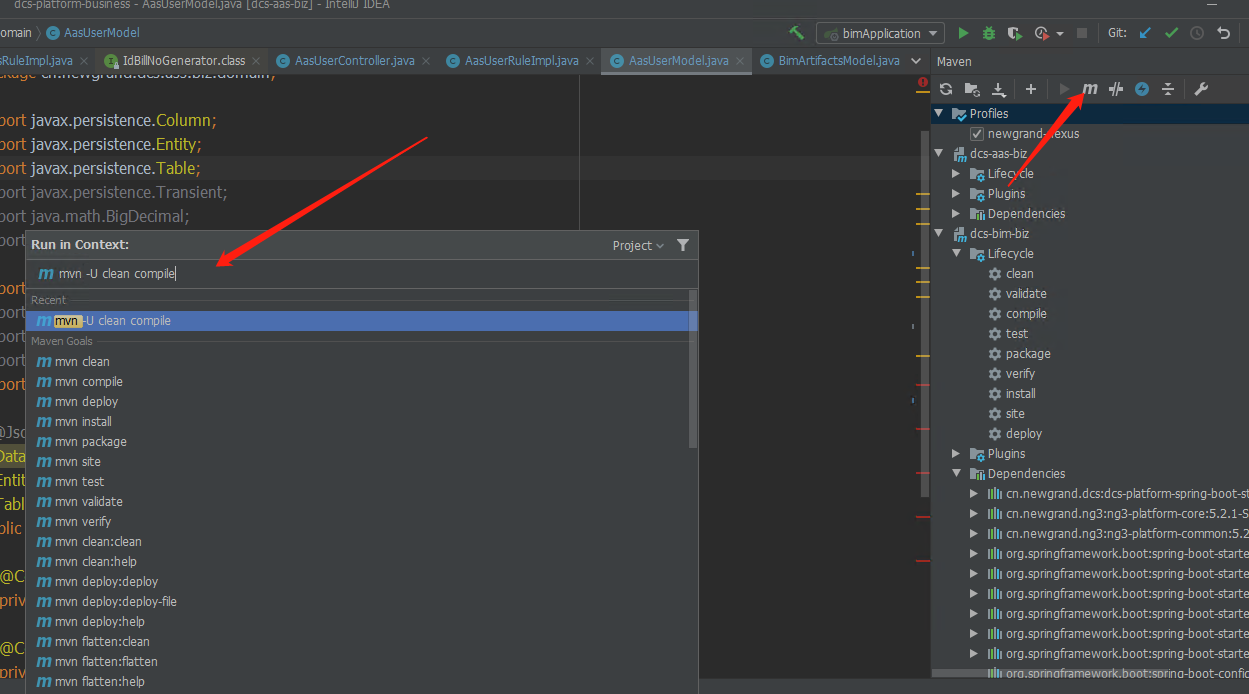The width and height of the screenshot is (1249, 694).
Task: Click the profiler run icon
Action: pos(1041,33)
